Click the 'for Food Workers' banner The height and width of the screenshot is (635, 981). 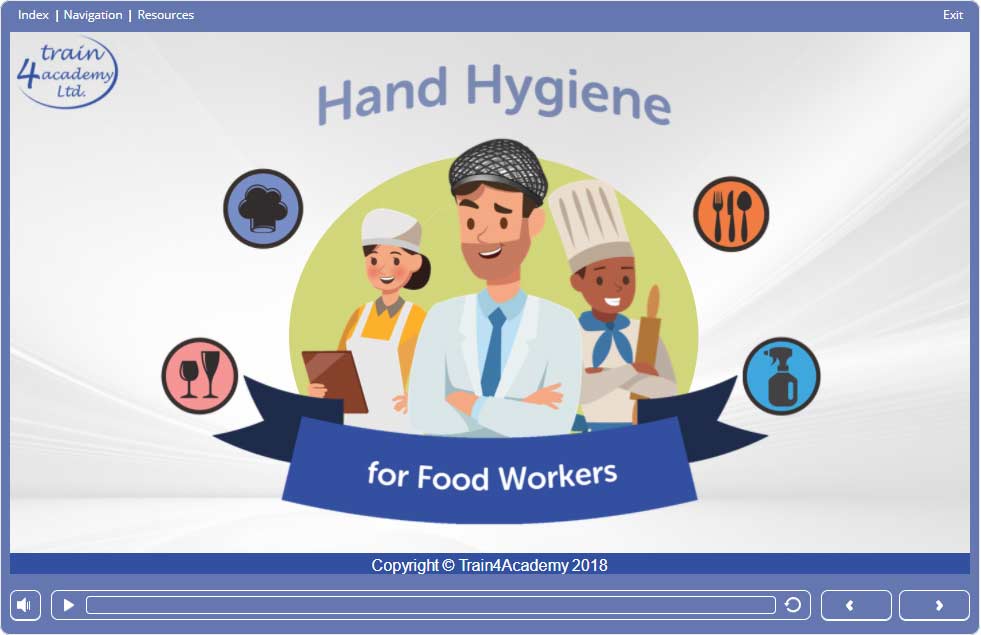pyautogui.click(x=491, y=473)
